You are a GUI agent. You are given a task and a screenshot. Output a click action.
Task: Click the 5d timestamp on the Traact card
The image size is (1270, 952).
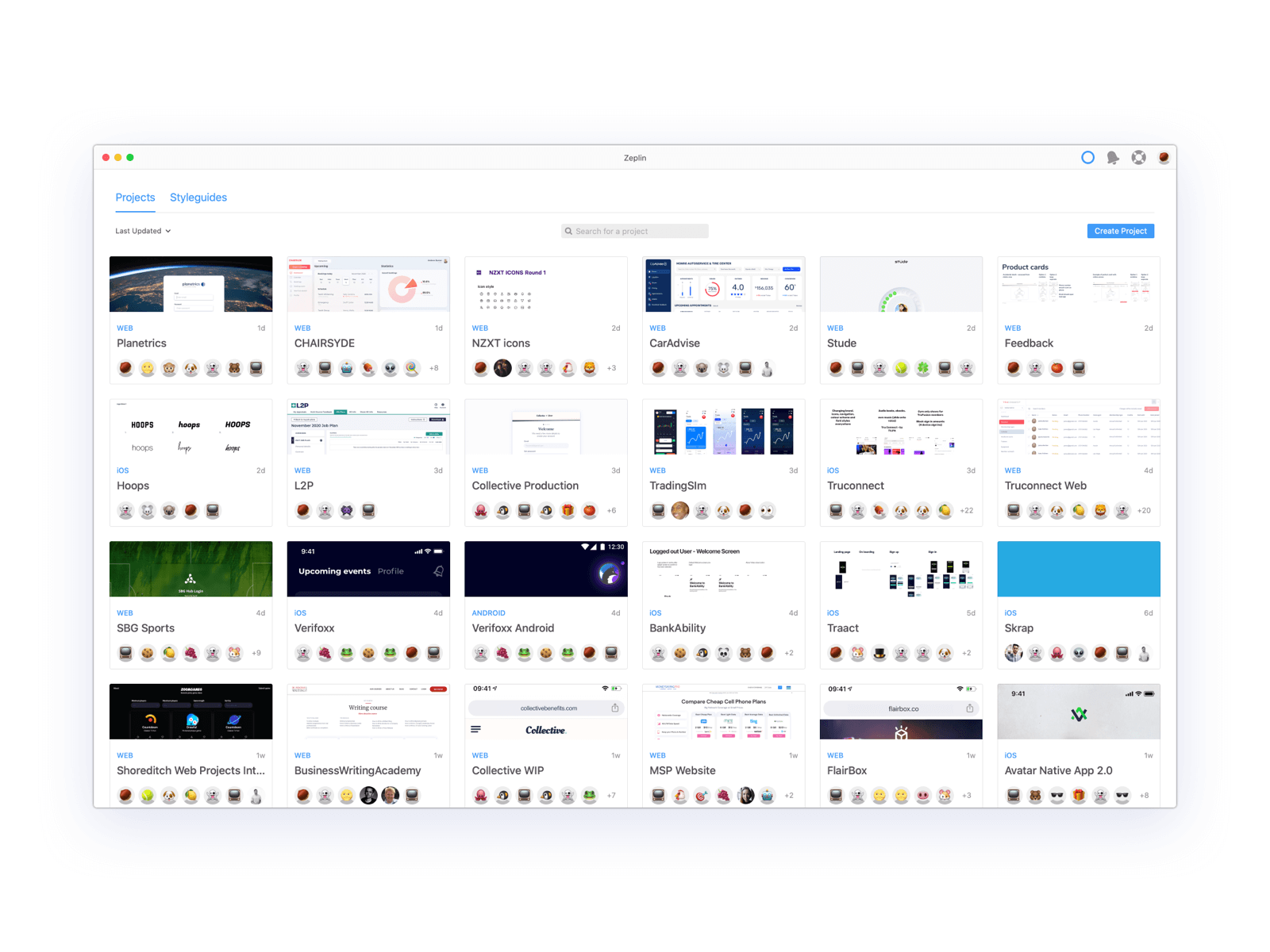(x=971, y=613)
